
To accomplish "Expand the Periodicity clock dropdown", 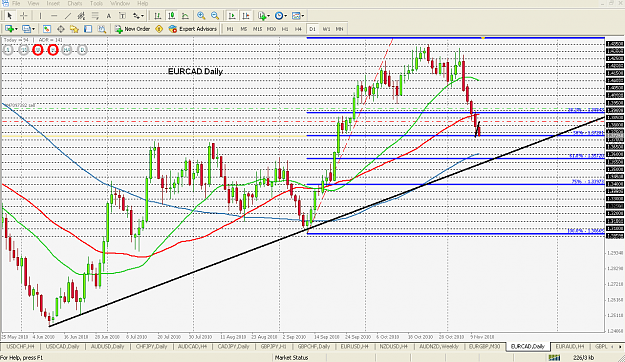I will (x=286, y=16).
